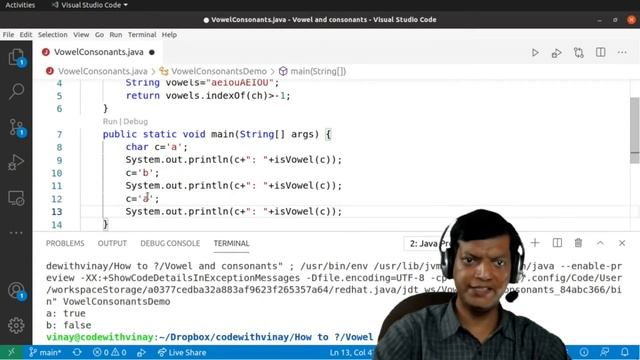Create a new terminal with plus icon
640x360 pixels.
pyautogui.click(x=535, y=243)
